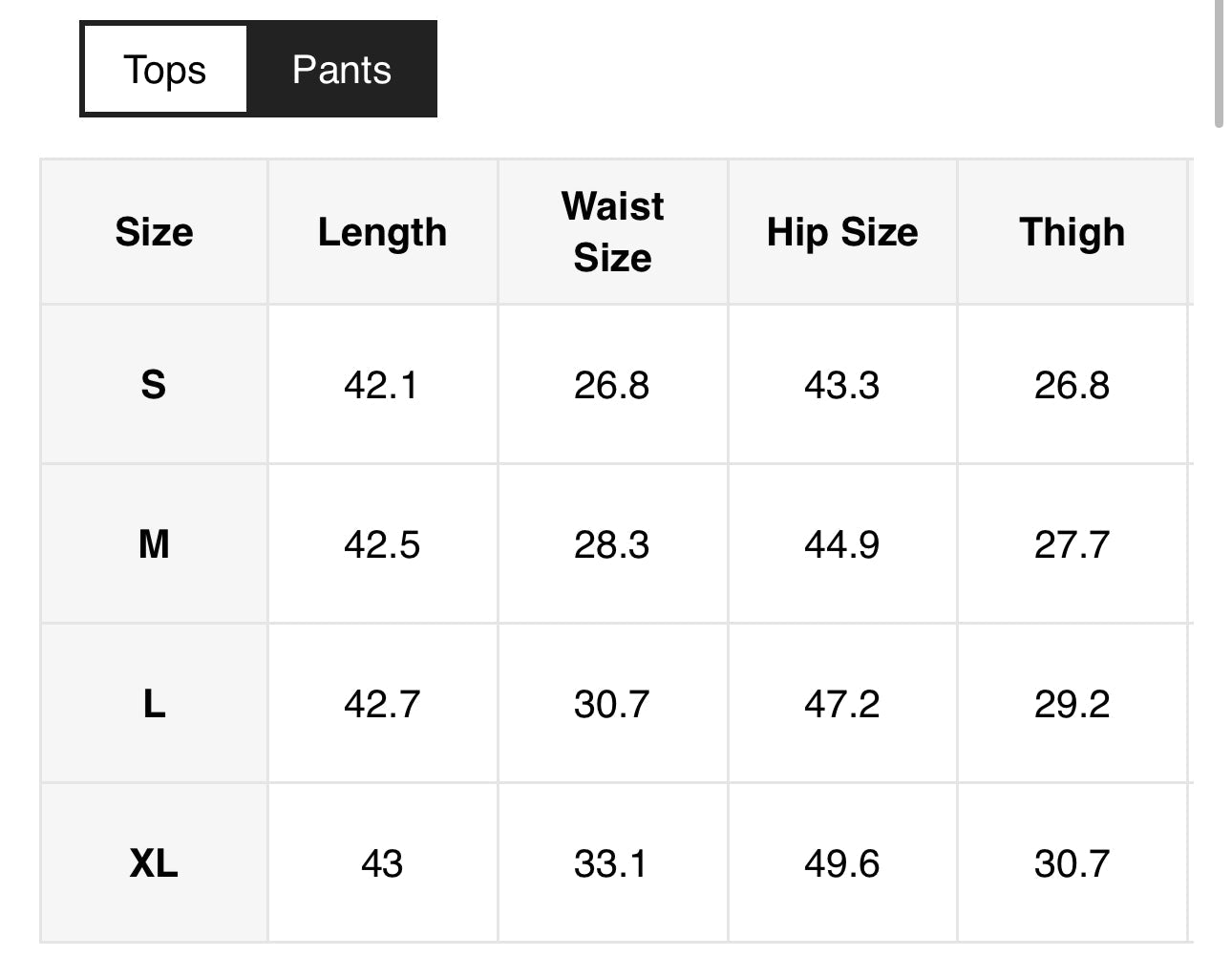Click the Hip Size column header
Viewport: 1232px width, 957px height.
pyautogui.click(x=842, y=232)
